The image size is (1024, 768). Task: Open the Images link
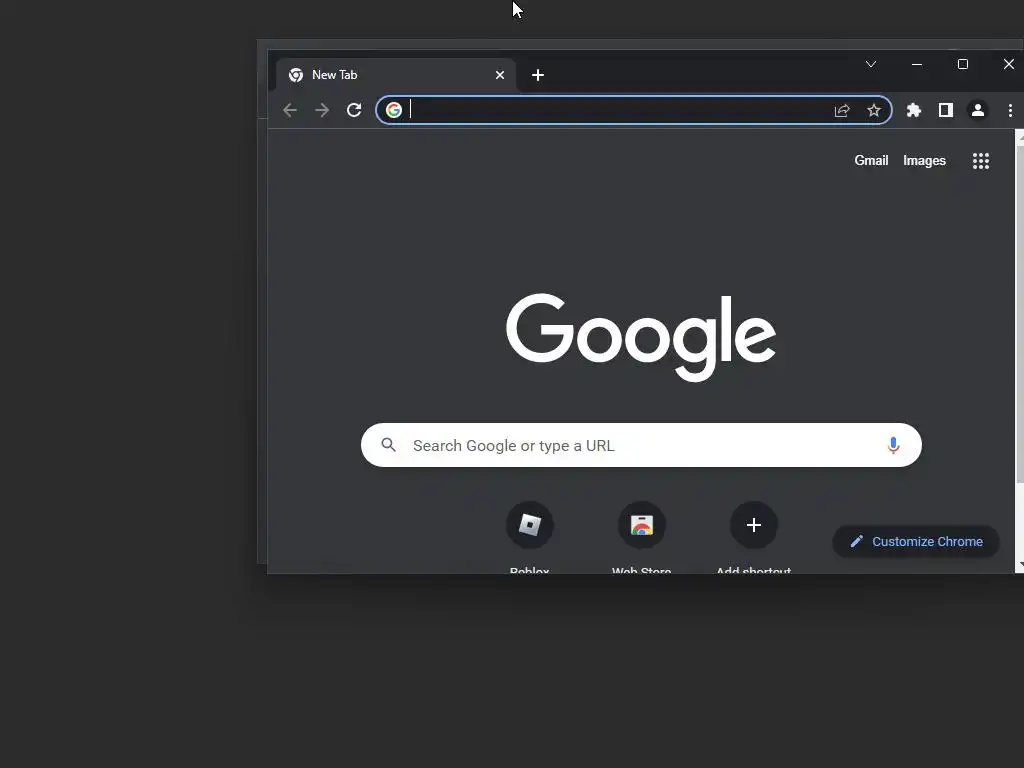click(x=924, y=161)
